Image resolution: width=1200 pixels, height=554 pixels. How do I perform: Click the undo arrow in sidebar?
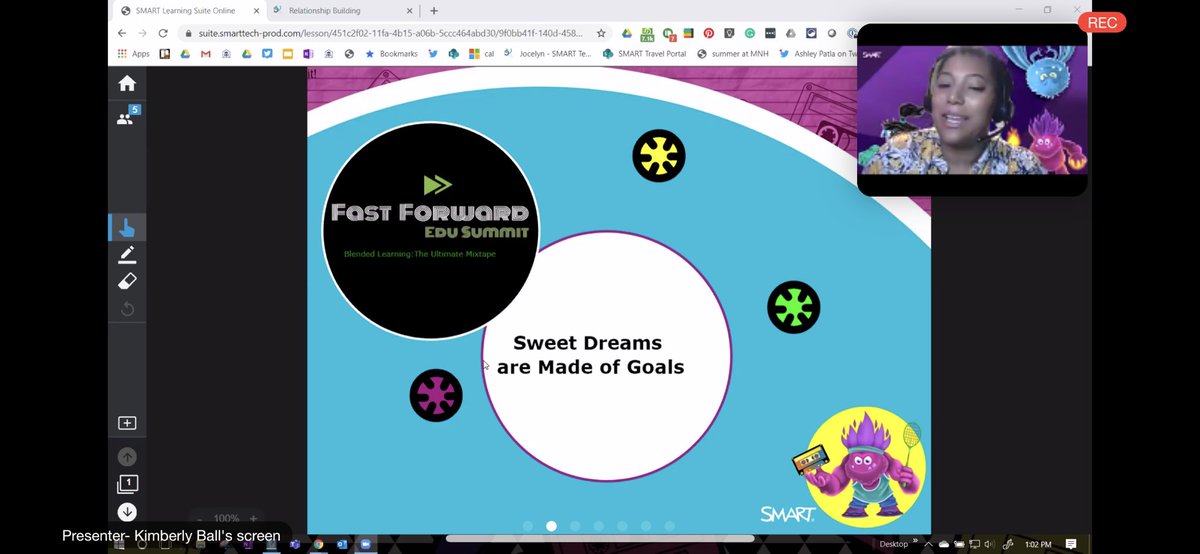(x=127, y=309)
